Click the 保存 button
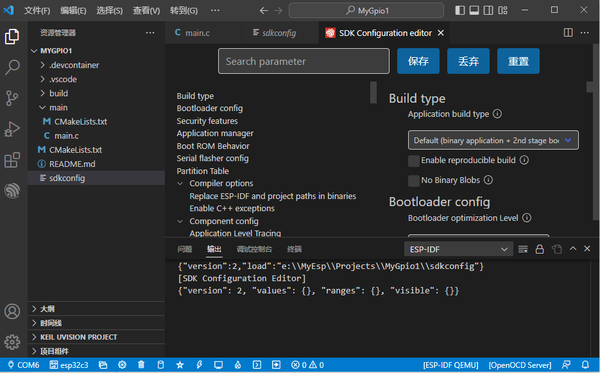Screen dimensions: 600x373 [418, 61]
